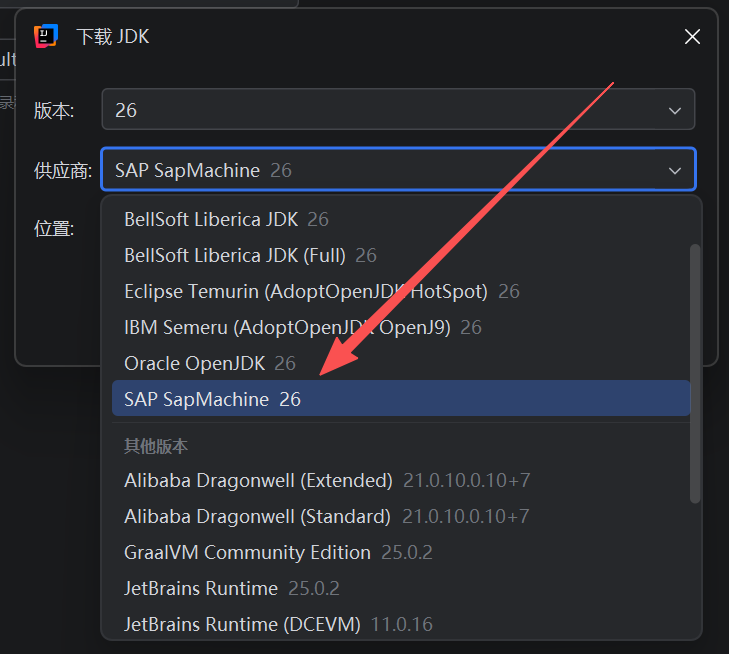
Task: Select Eclipse Temurin (AdoptOpenJDK HotSpot) 26
Action: click(321, 291)
